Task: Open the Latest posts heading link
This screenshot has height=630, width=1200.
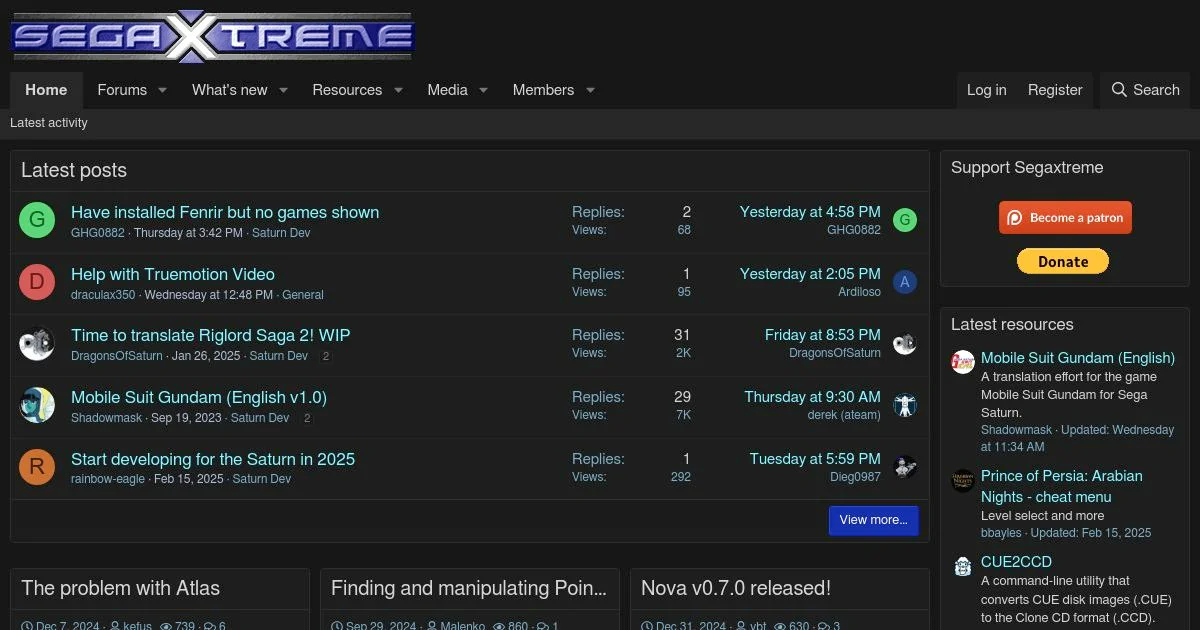Action: click(74, 170)
